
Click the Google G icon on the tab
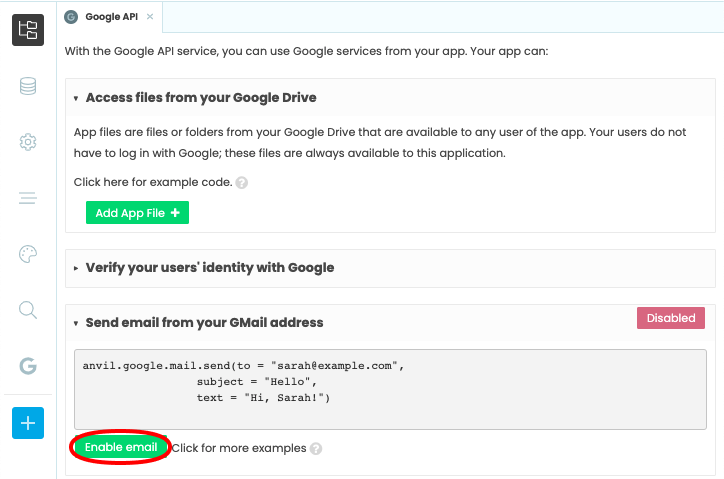coord(71,17)
